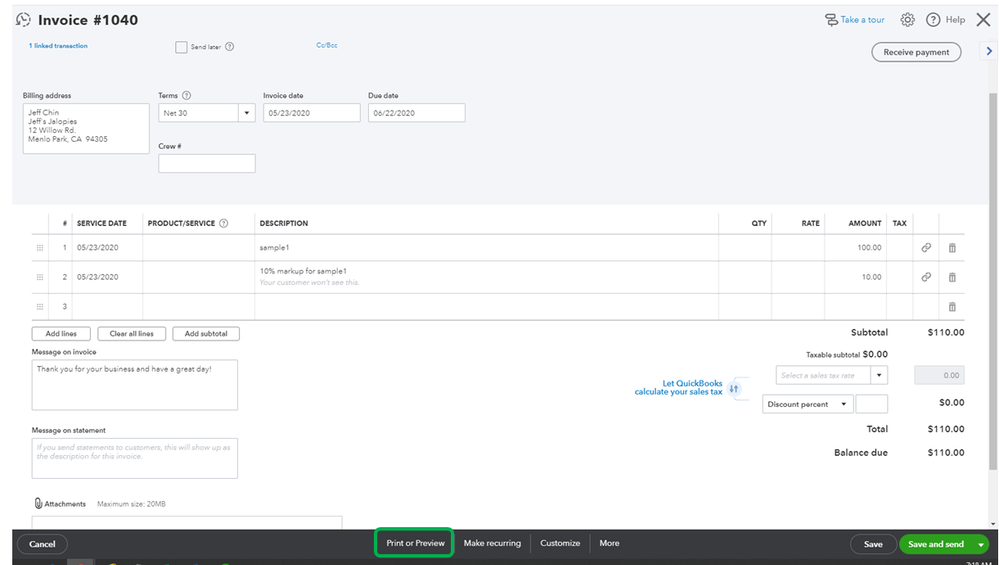Grab the drag handle of line 3
The width and height of the screenshot is (999, 565).
pyautogui.click(x=40, y=306)
